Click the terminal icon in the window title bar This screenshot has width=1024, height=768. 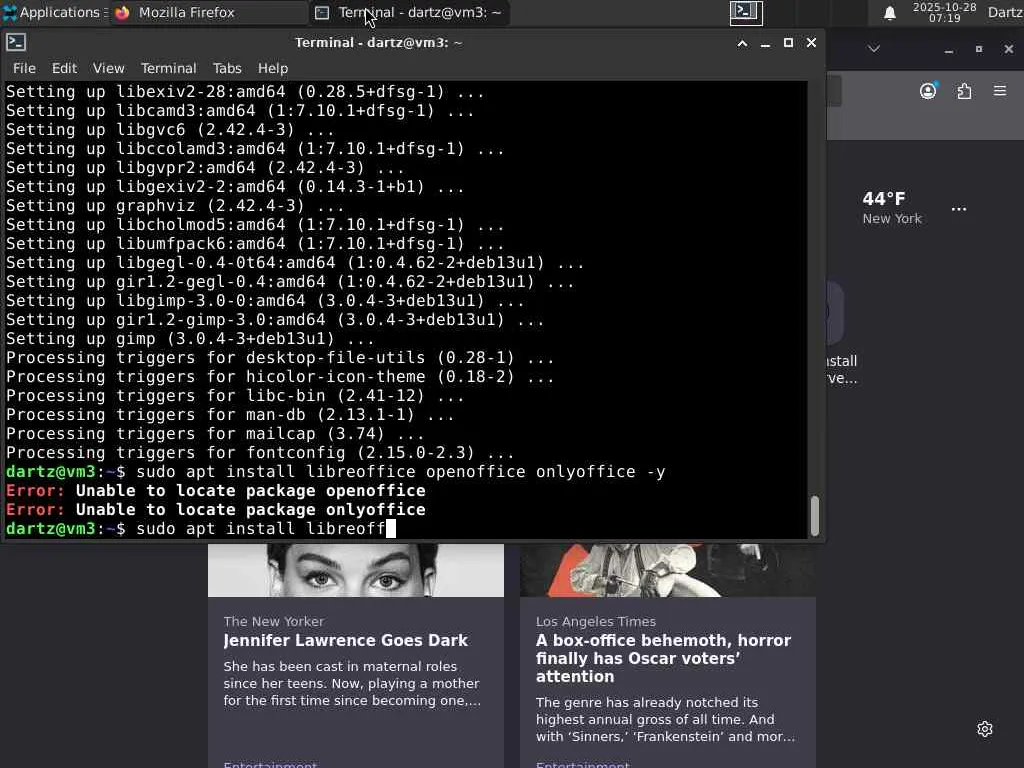(16, 42)
